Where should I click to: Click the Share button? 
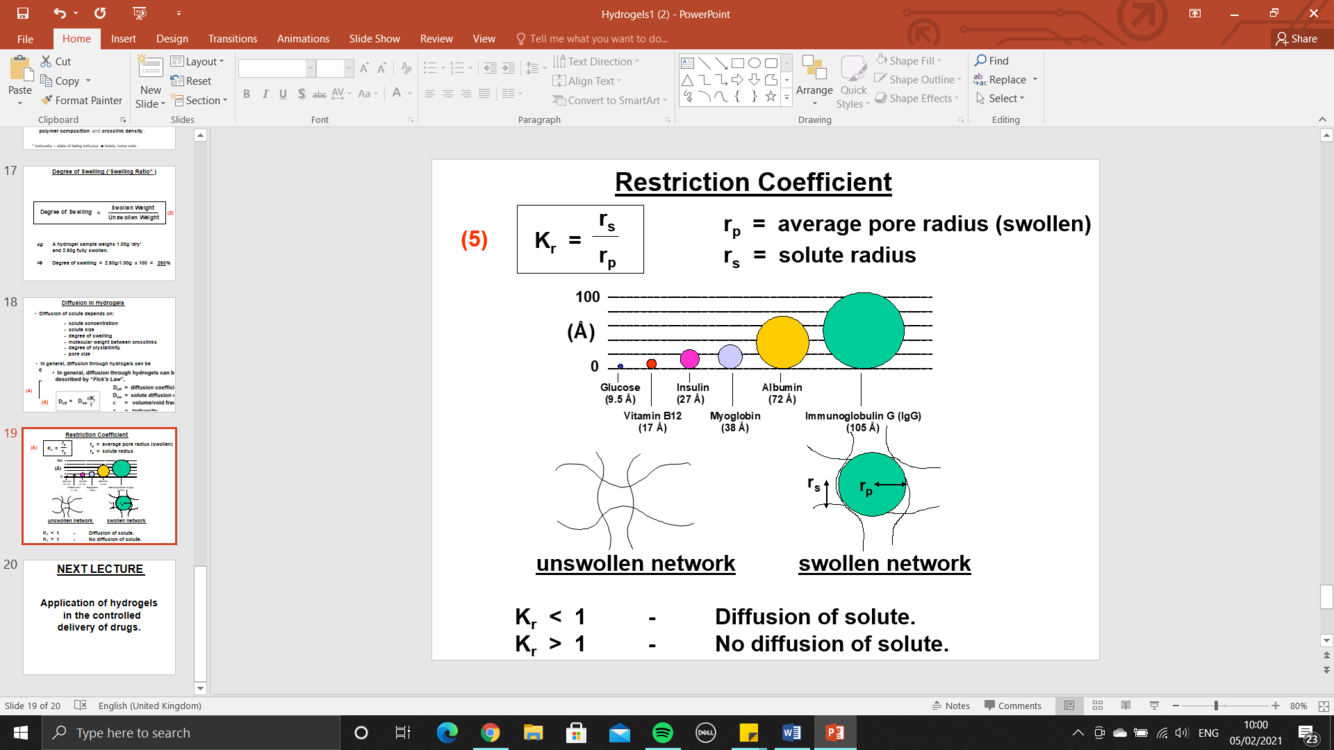tap(1296, 38)
